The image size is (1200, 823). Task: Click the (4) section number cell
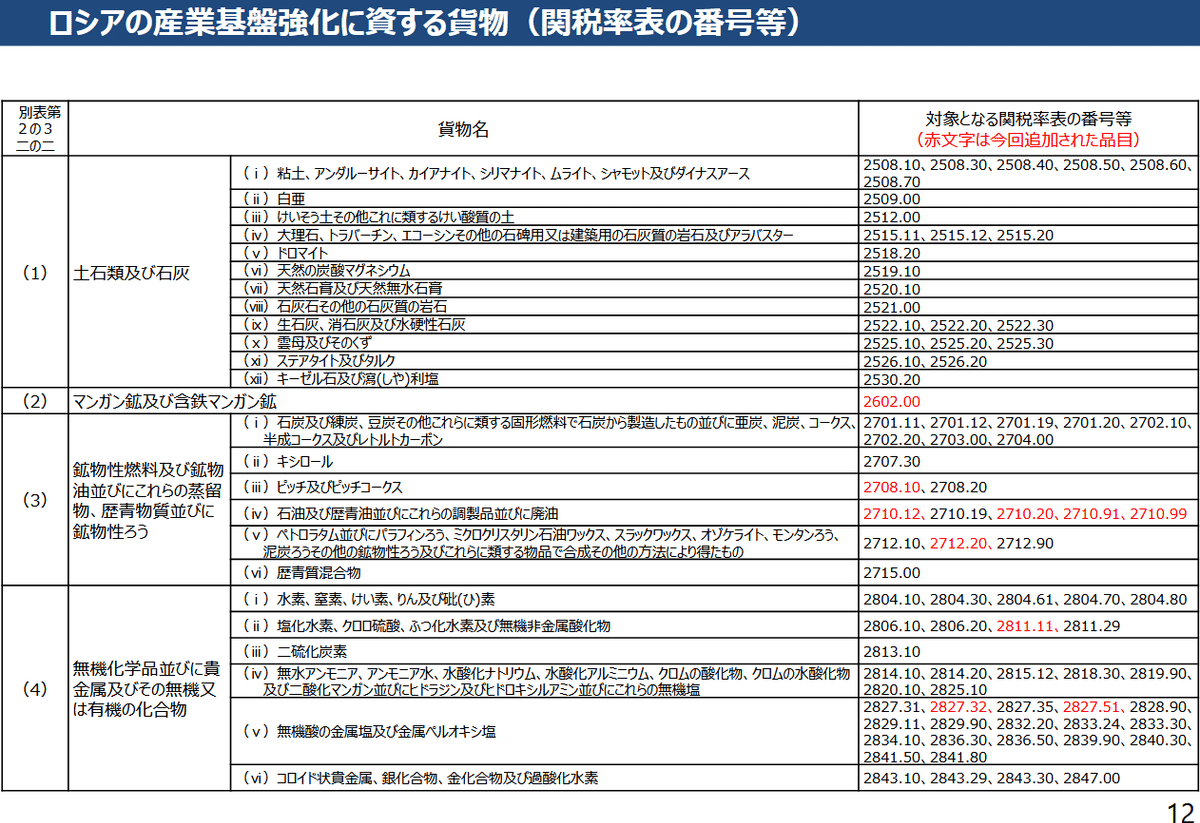(x=34, y=688)
